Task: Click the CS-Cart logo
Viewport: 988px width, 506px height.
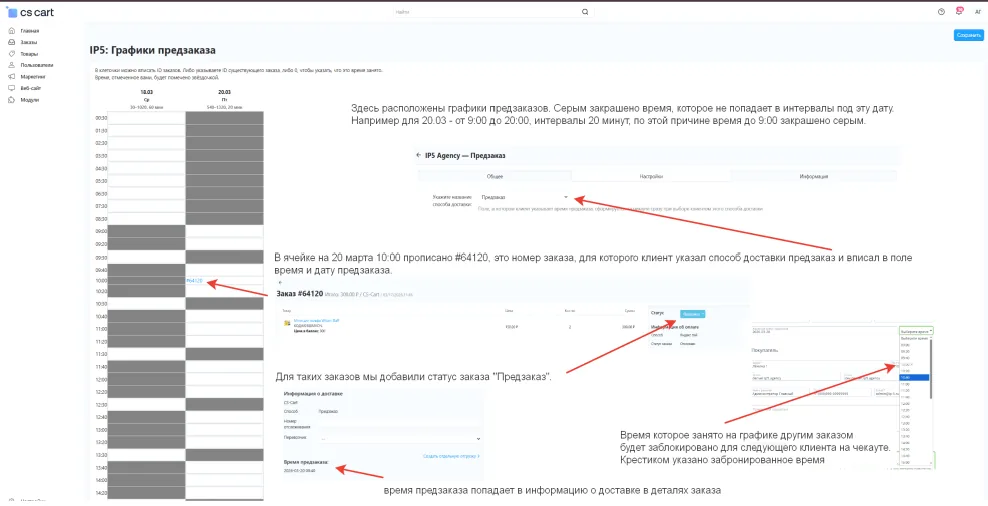Action: 30,12
